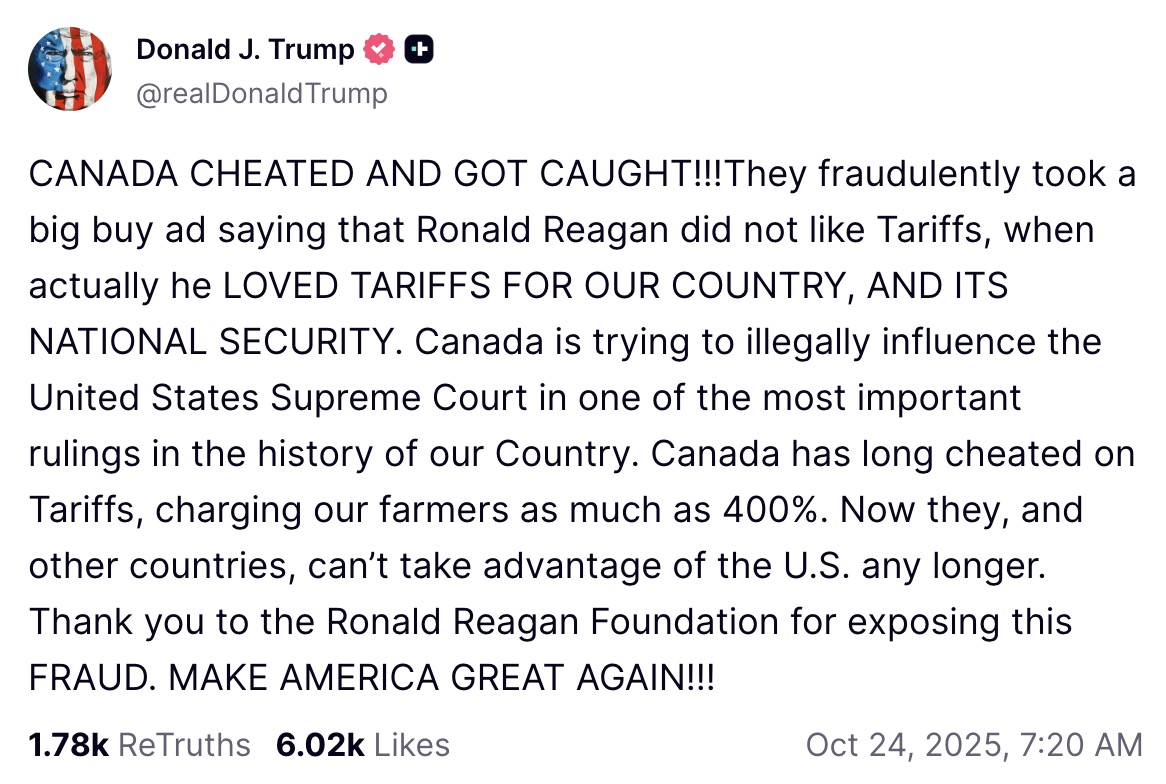The width and height of the screenshot is (1166, 784).
Task: Click the word "FRAUD." in the last line
Action: [92, 677]
